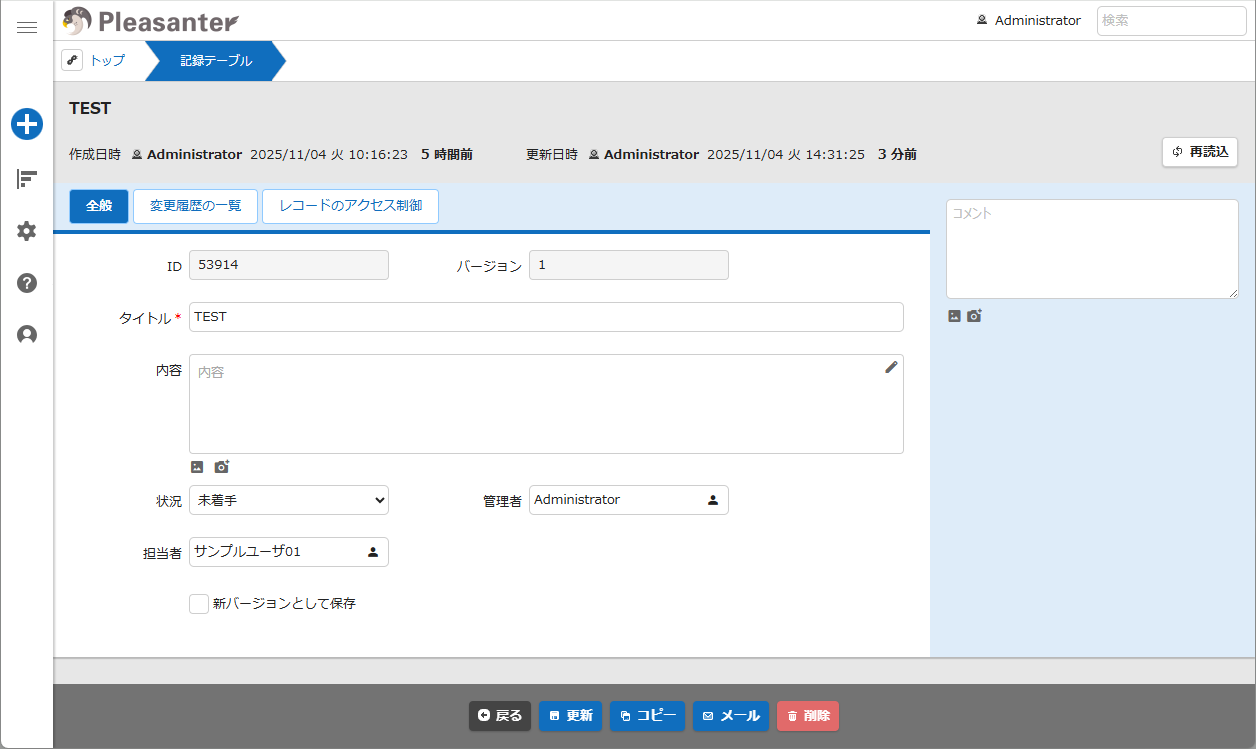This screenshot has height=749, width=1256.
Task: Expand the 状況 dropdown
Action: point(288,500)
